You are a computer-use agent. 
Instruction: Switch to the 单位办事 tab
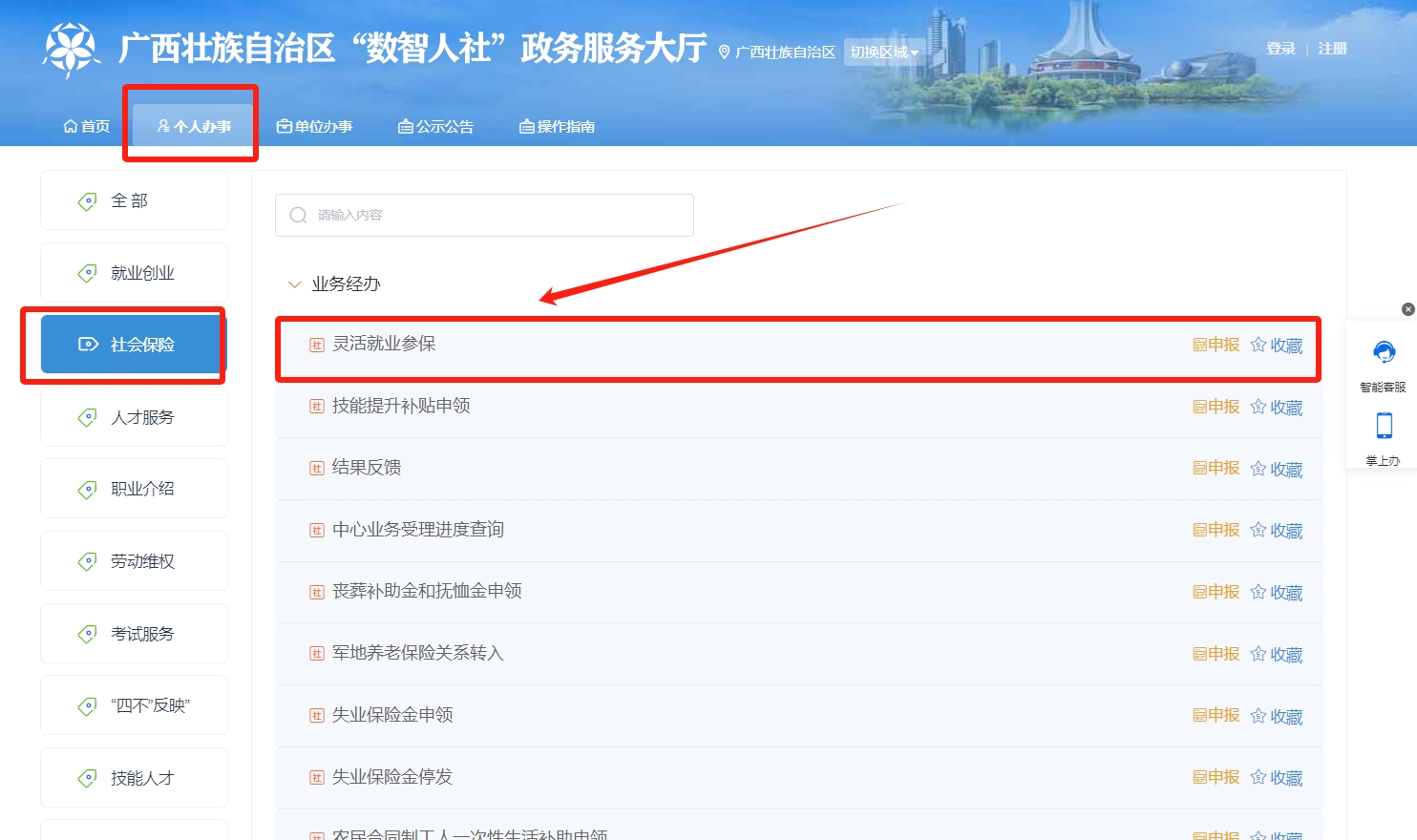tap(314, 126)
